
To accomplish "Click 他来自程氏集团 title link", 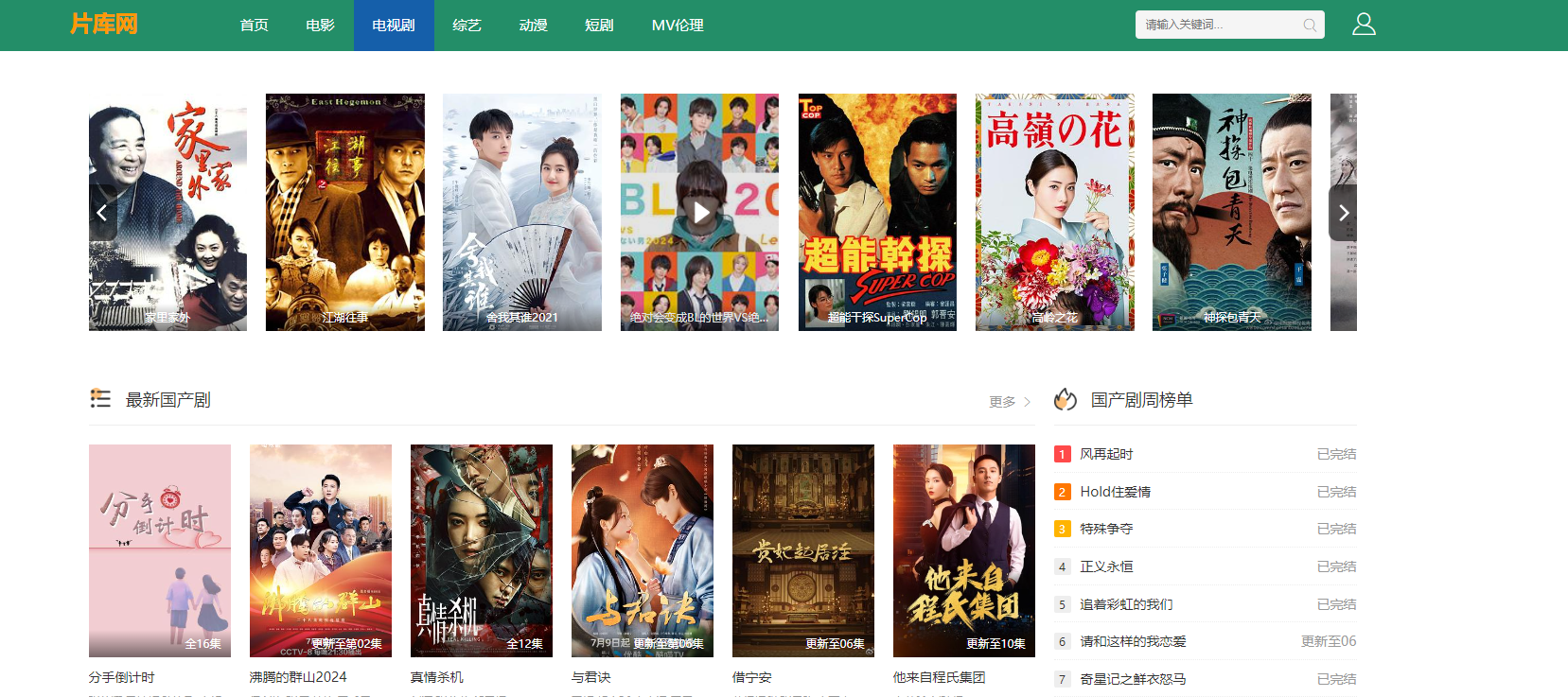I will (940, 677).
